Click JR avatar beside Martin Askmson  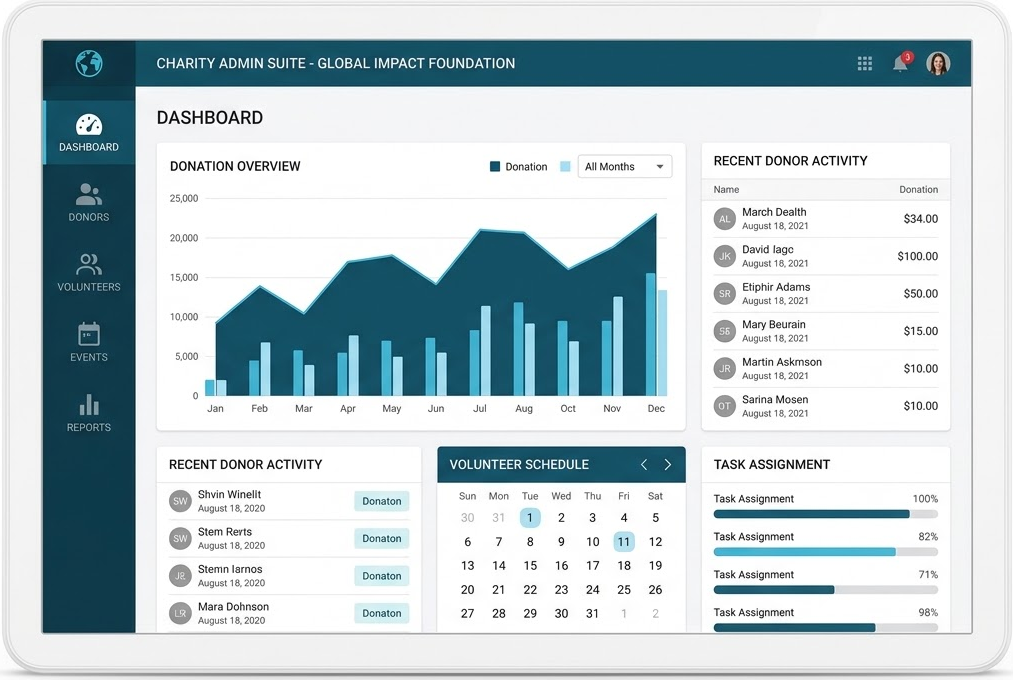pyautogui.click(x=725, y=369)
